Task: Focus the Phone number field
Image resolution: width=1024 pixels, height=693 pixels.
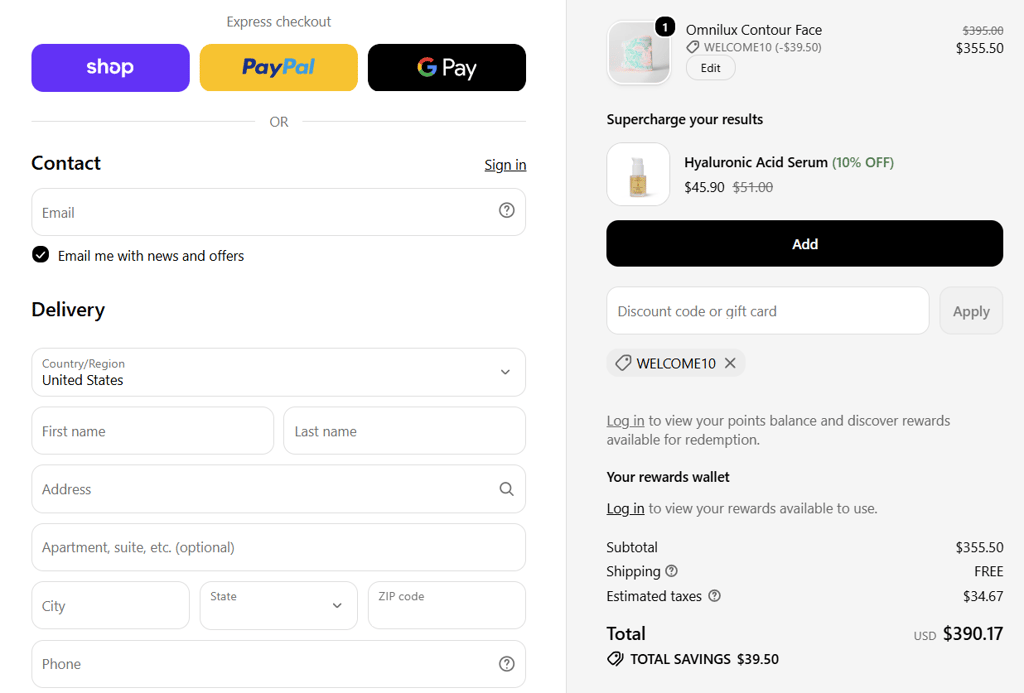Action: click(x=278, y=664)
